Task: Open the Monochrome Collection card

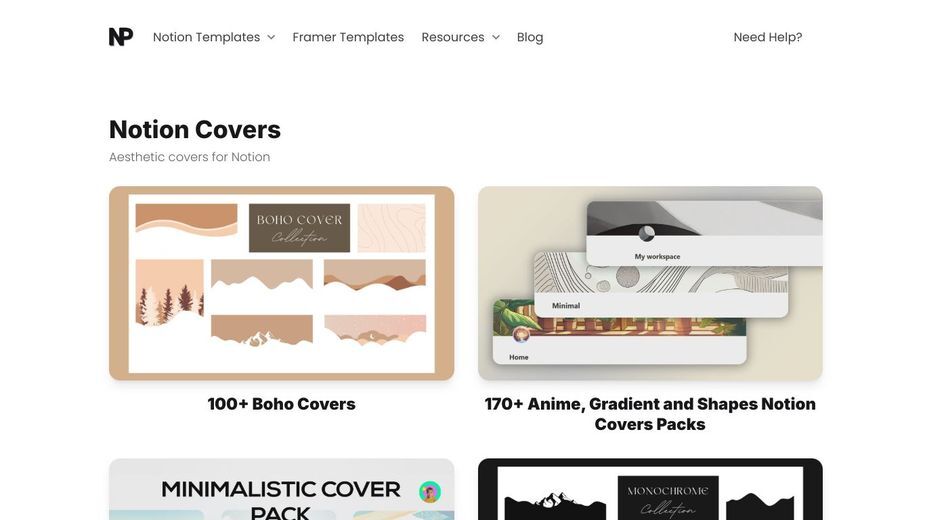Action: 650,489
